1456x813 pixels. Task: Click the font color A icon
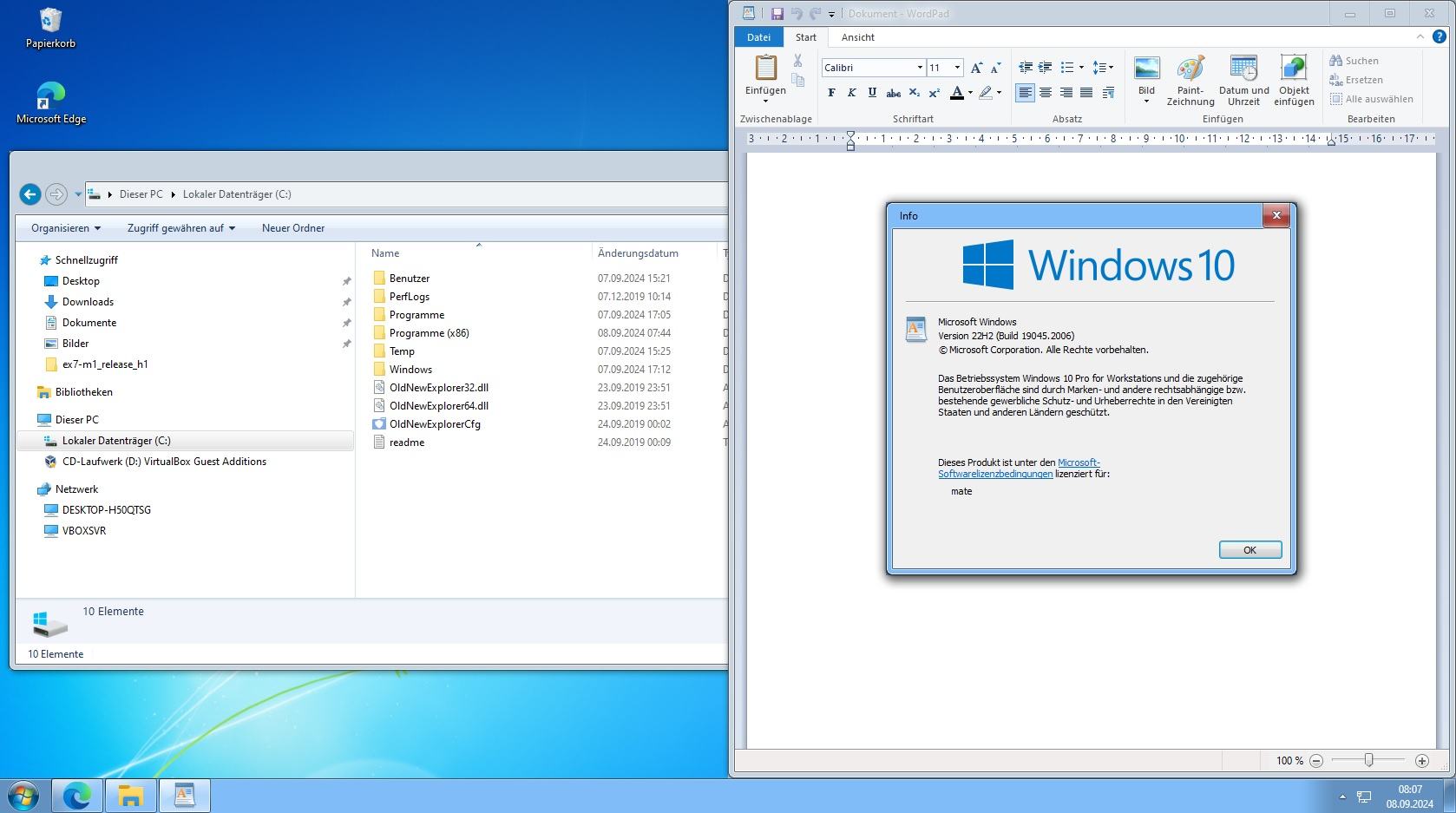(x=957, y=93)
